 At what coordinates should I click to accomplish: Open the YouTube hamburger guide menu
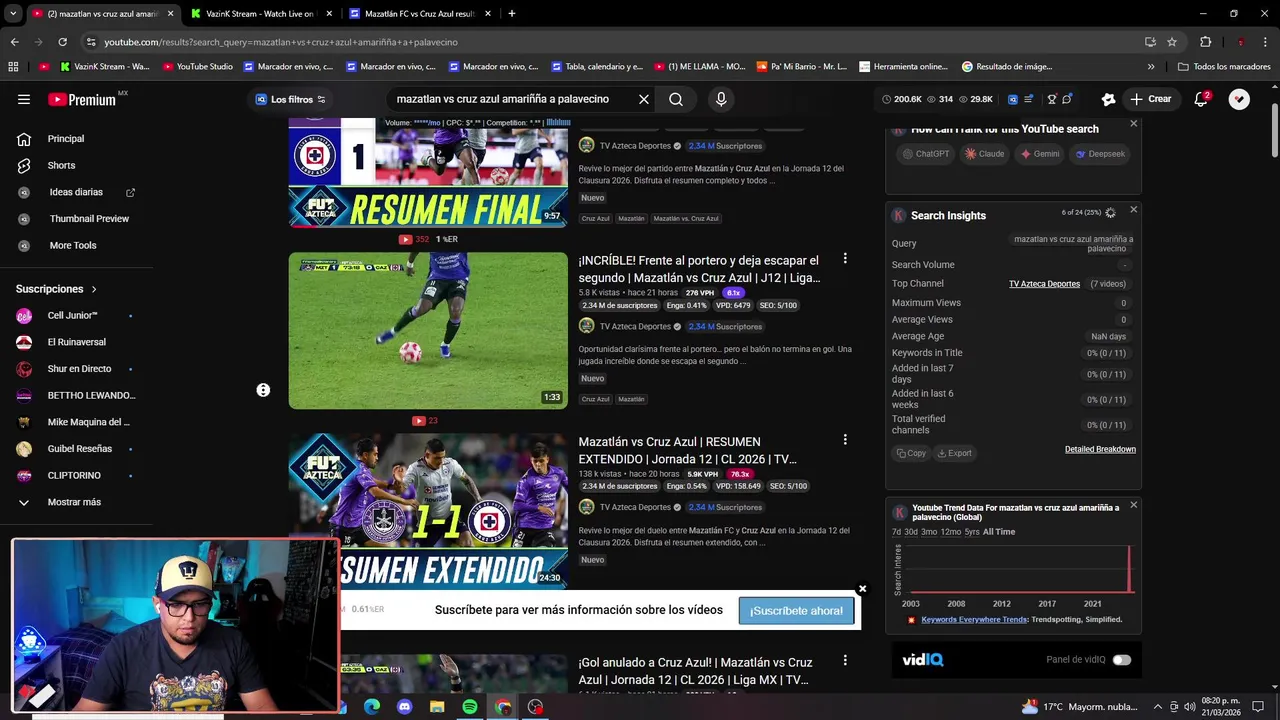click(x=24, y=99)
